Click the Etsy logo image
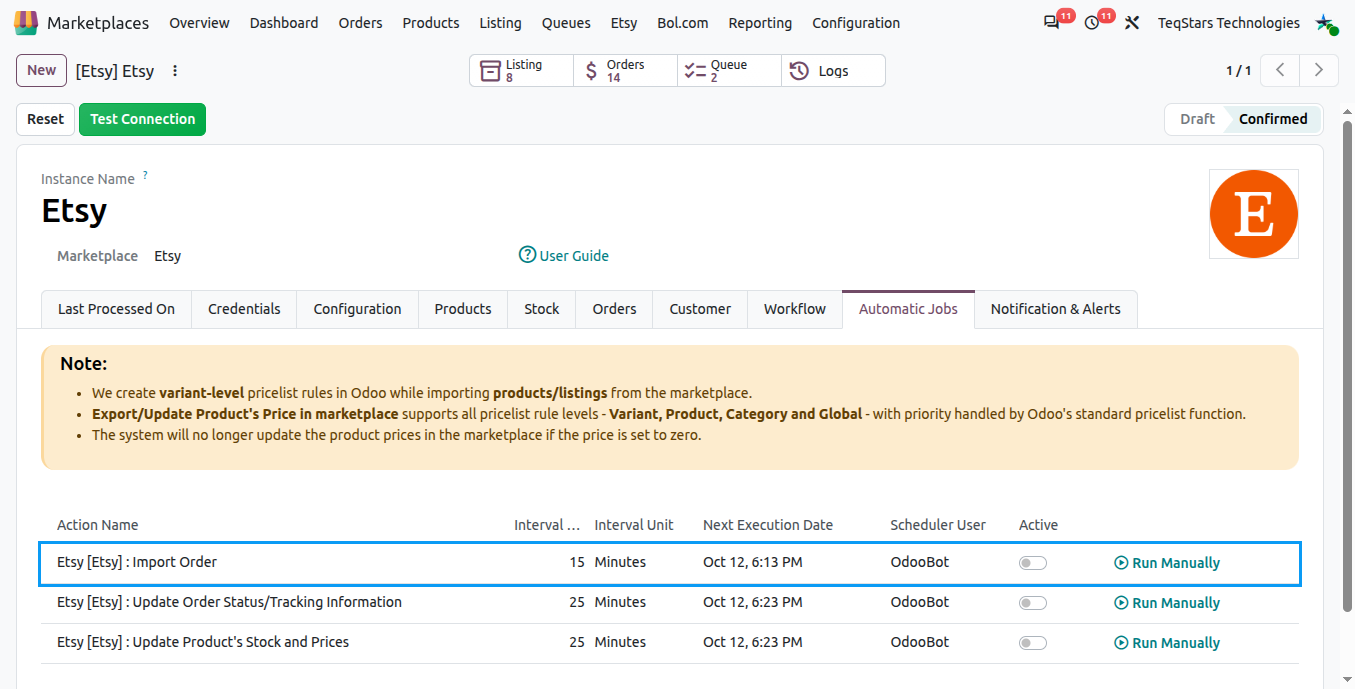The image size is (1355, 689). pos(1254,214)
